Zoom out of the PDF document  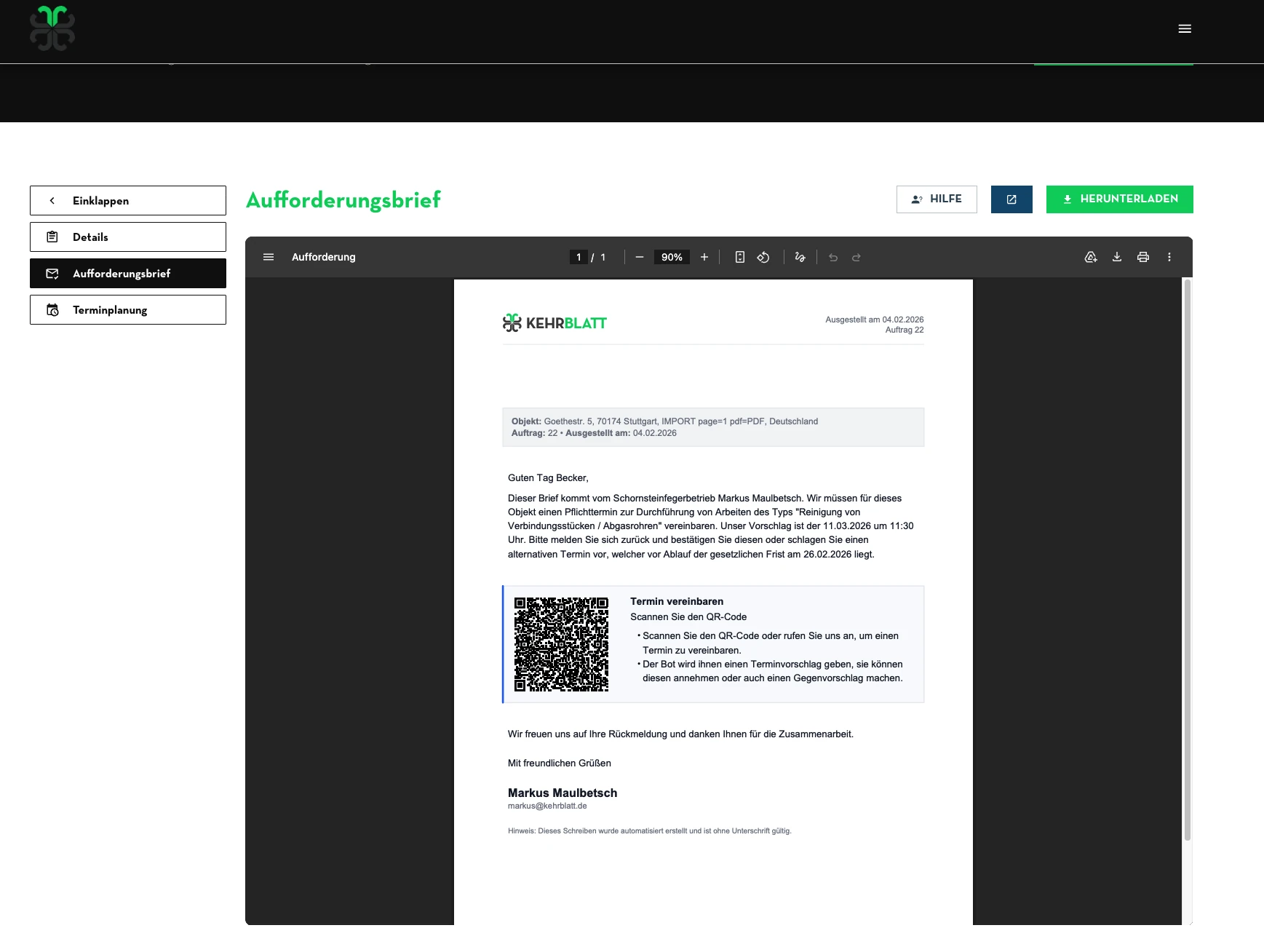(x=639, y=257)
